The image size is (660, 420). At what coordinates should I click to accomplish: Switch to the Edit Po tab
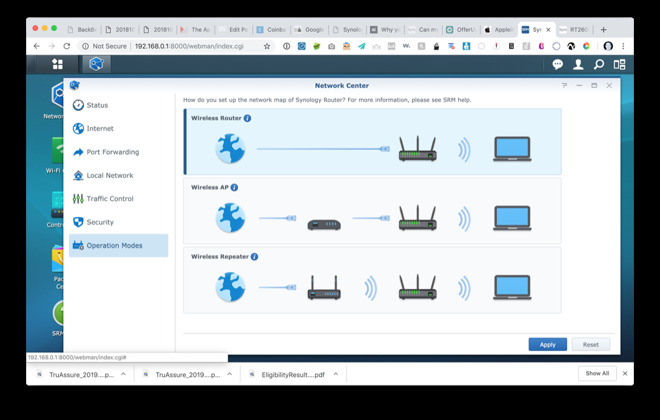click(234, 29)
